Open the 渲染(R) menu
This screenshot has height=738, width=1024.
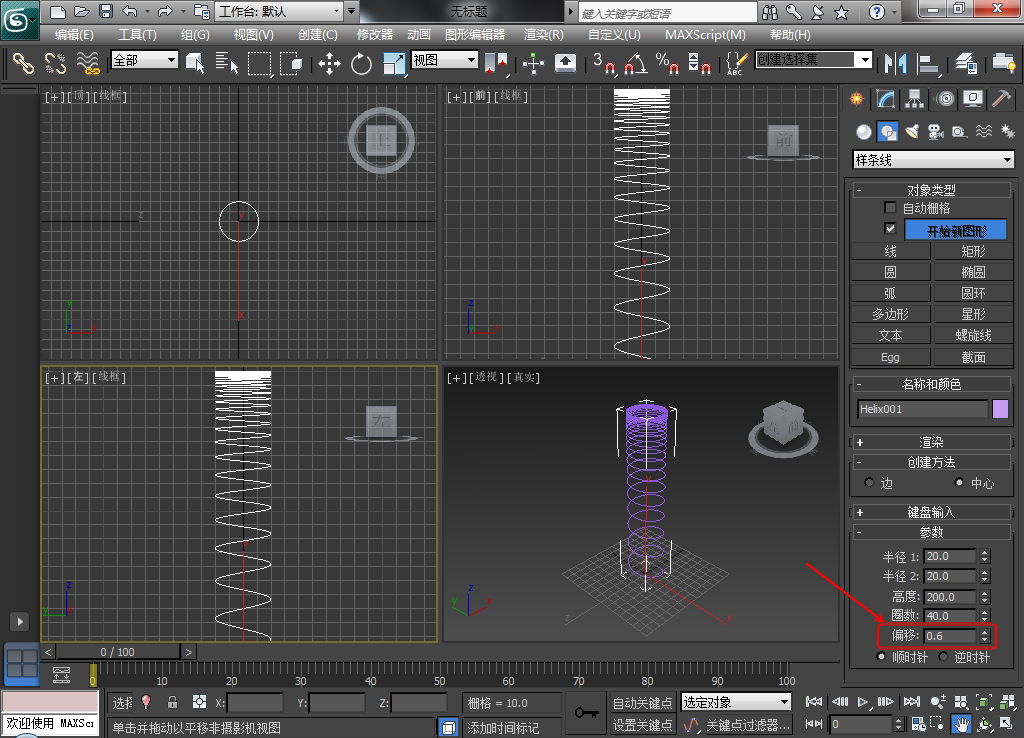point(544,34)
